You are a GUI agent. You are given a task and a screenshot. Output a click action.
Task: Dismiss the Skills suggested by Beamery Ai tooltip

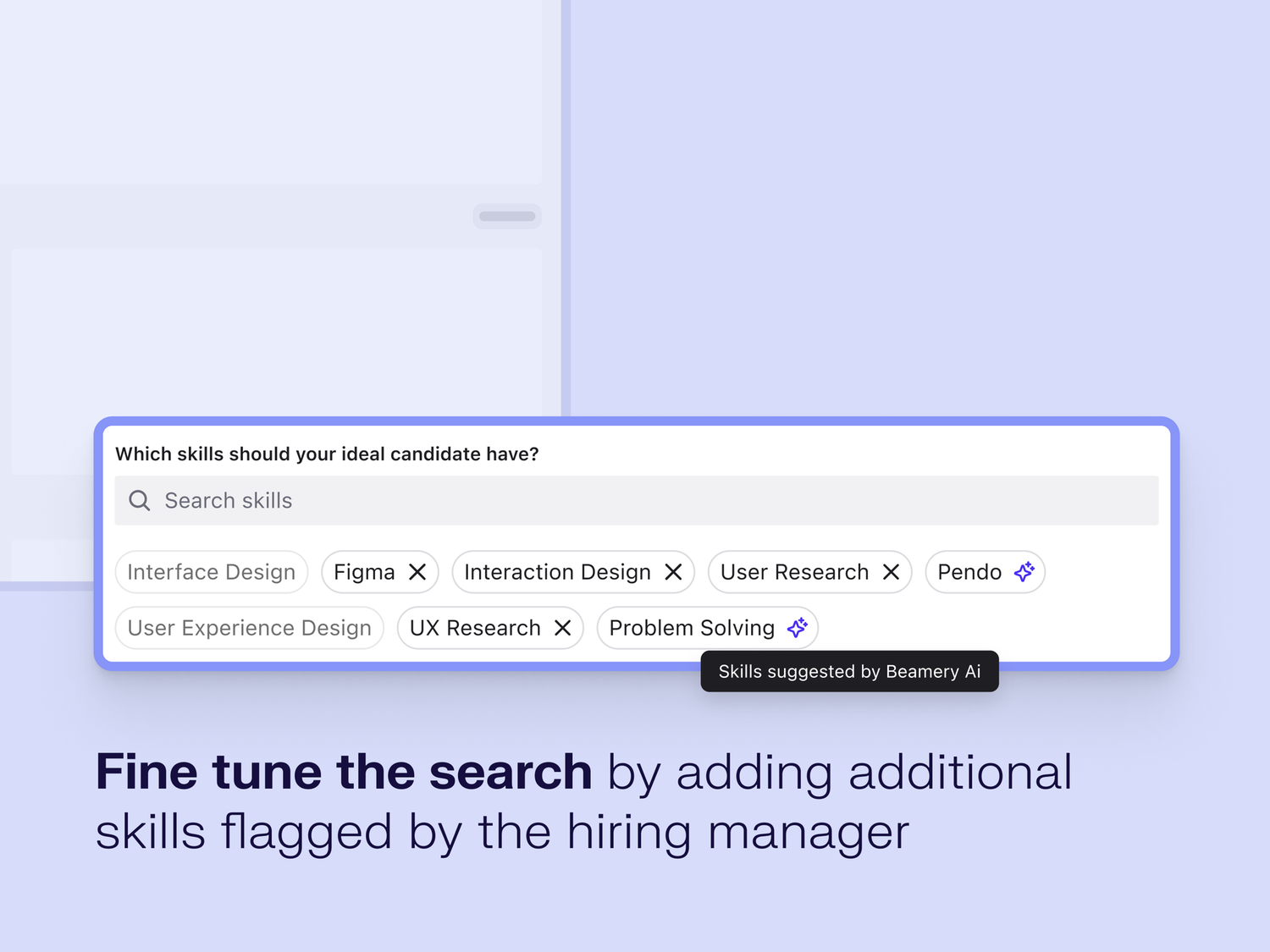[x=849, y=671]
